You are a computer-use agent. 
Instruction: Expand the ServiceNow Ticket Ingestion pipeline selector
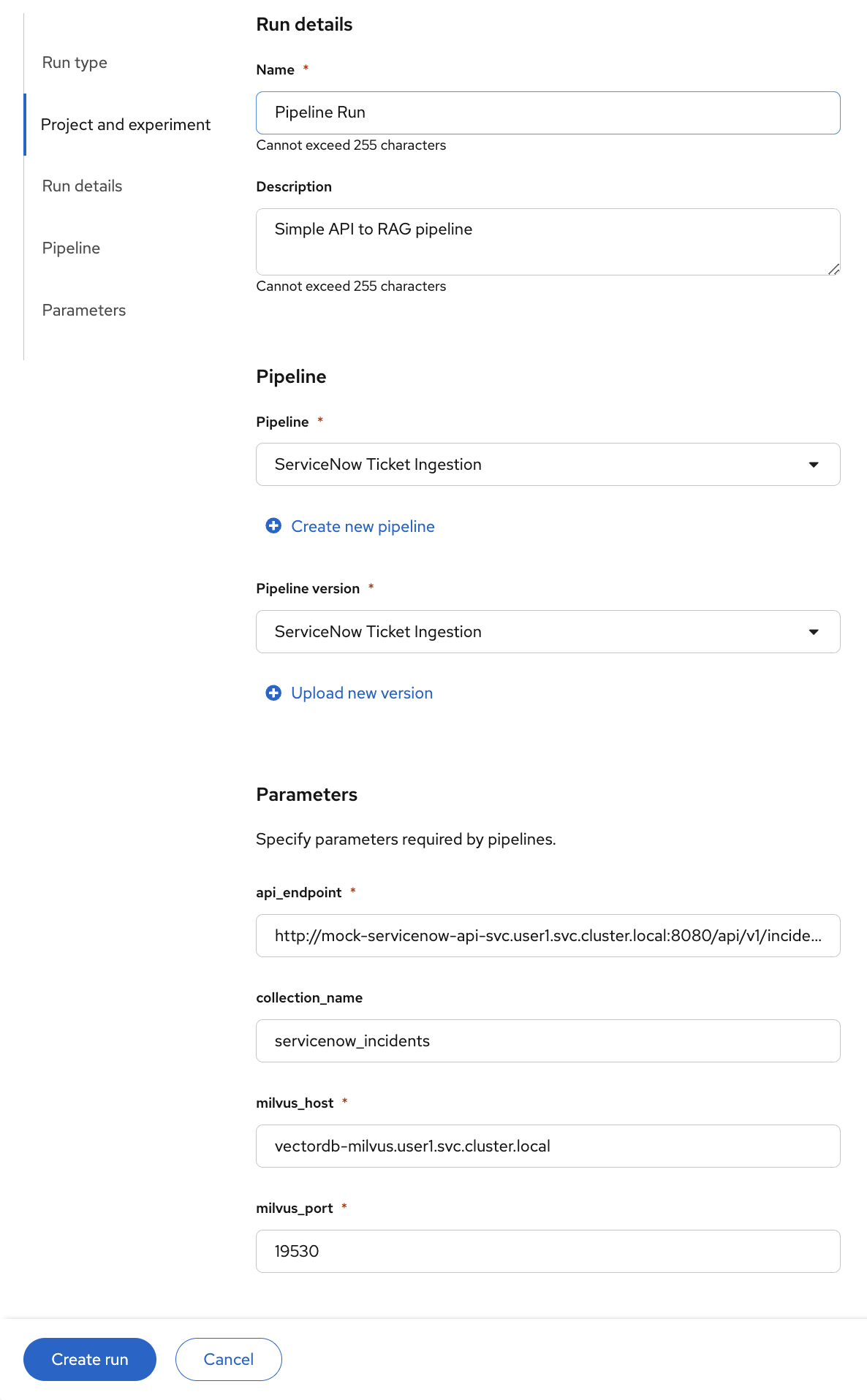[x=548, y=464]
